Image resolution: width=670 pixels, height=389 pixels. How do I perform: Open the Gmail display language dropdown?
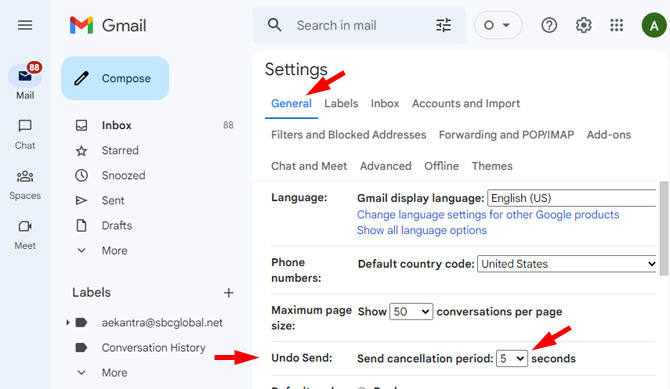click(572, 198)
